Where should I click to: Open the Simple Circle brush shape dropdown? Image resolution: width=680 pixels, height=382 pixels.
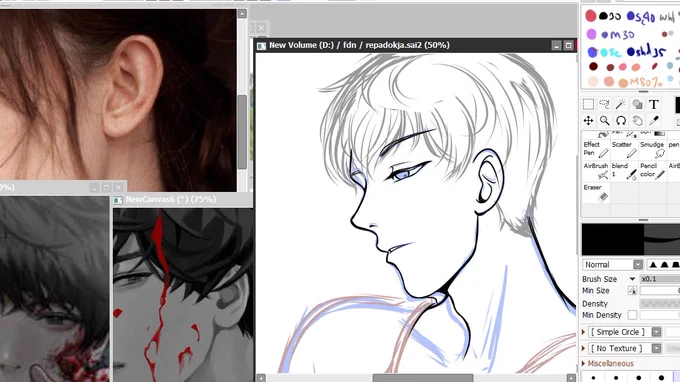(656, 332)
